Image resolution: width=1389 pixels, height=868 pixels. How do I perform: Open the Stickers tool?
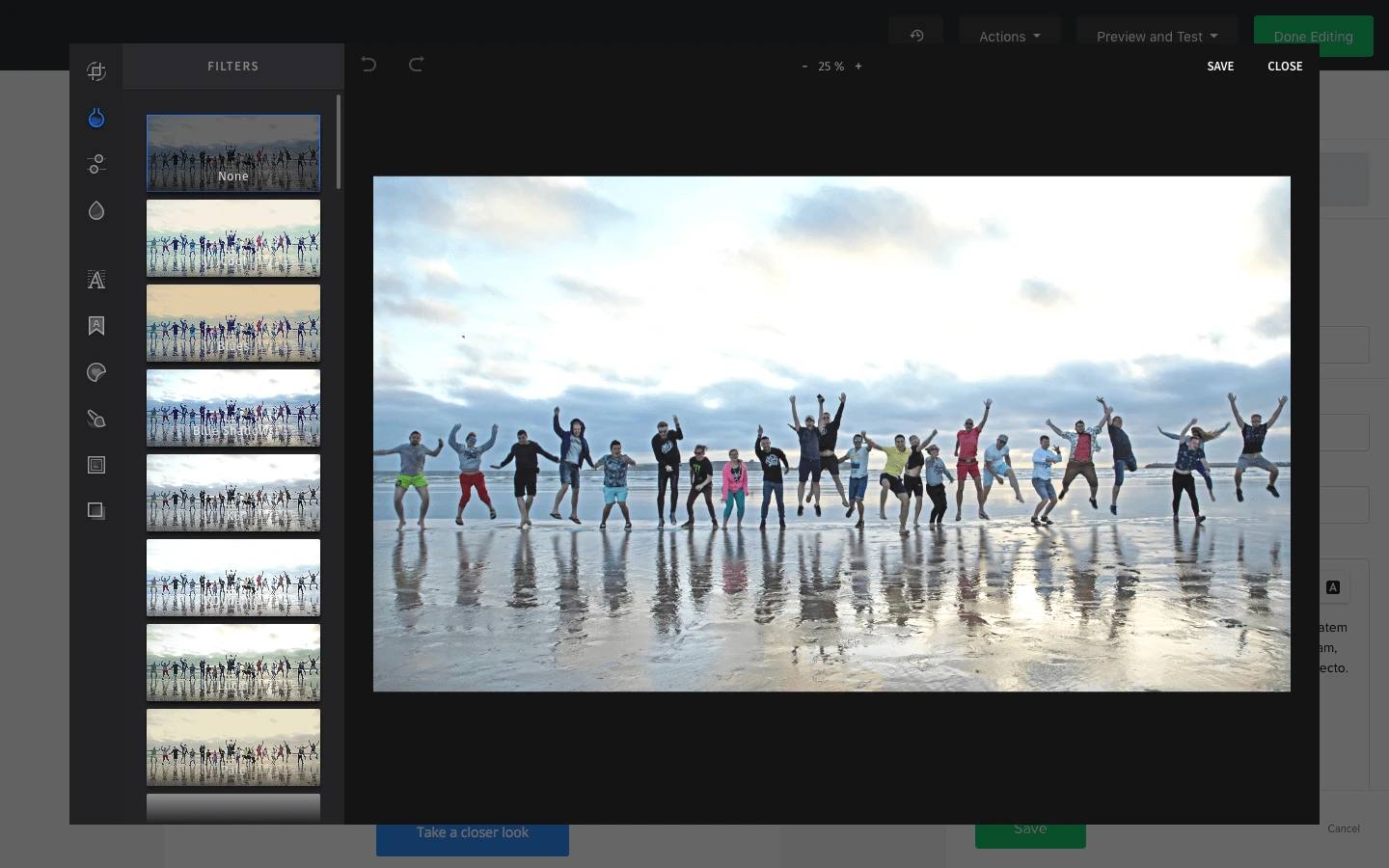tap(95, 372)
